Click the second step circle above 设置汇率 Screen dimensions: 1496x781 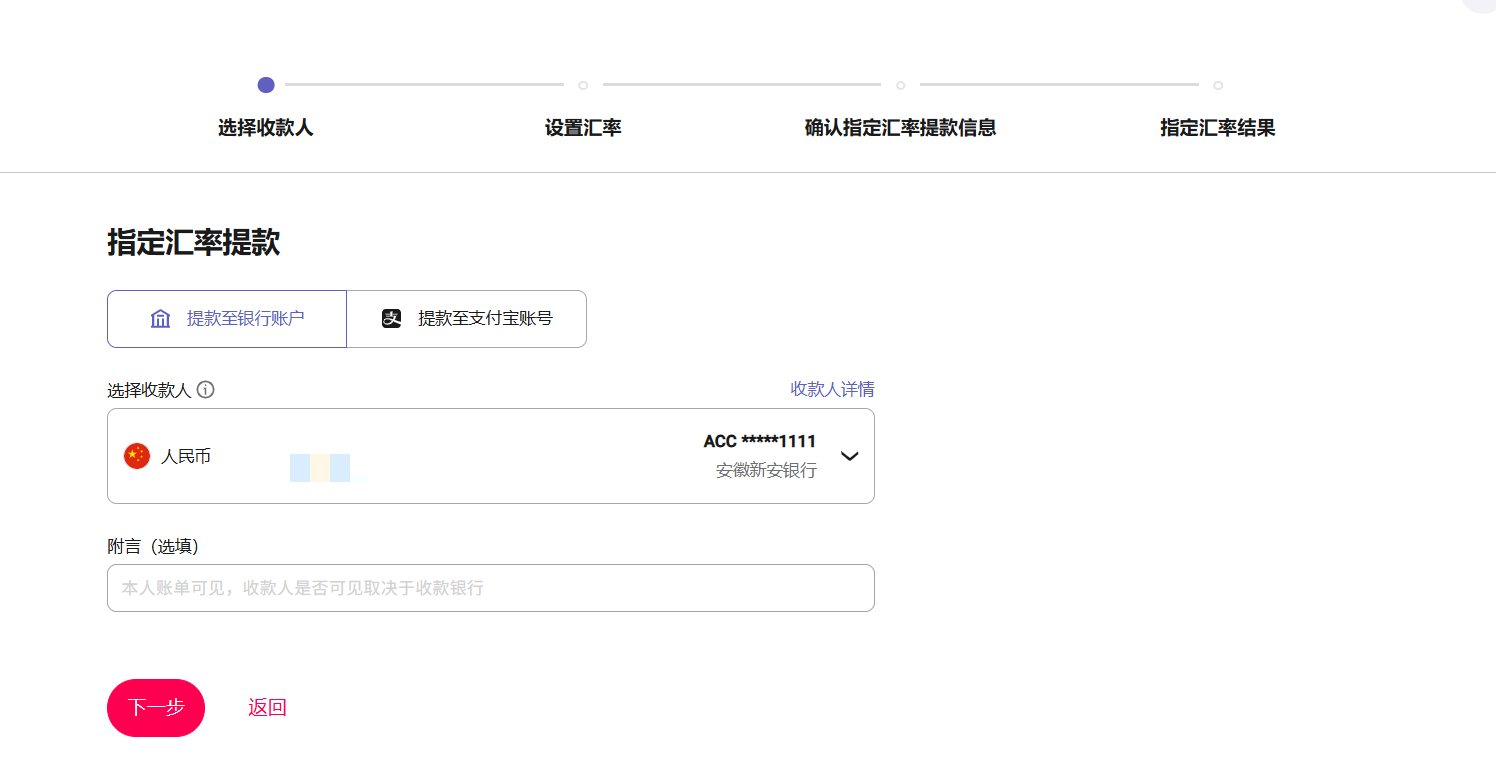point(583,85)
